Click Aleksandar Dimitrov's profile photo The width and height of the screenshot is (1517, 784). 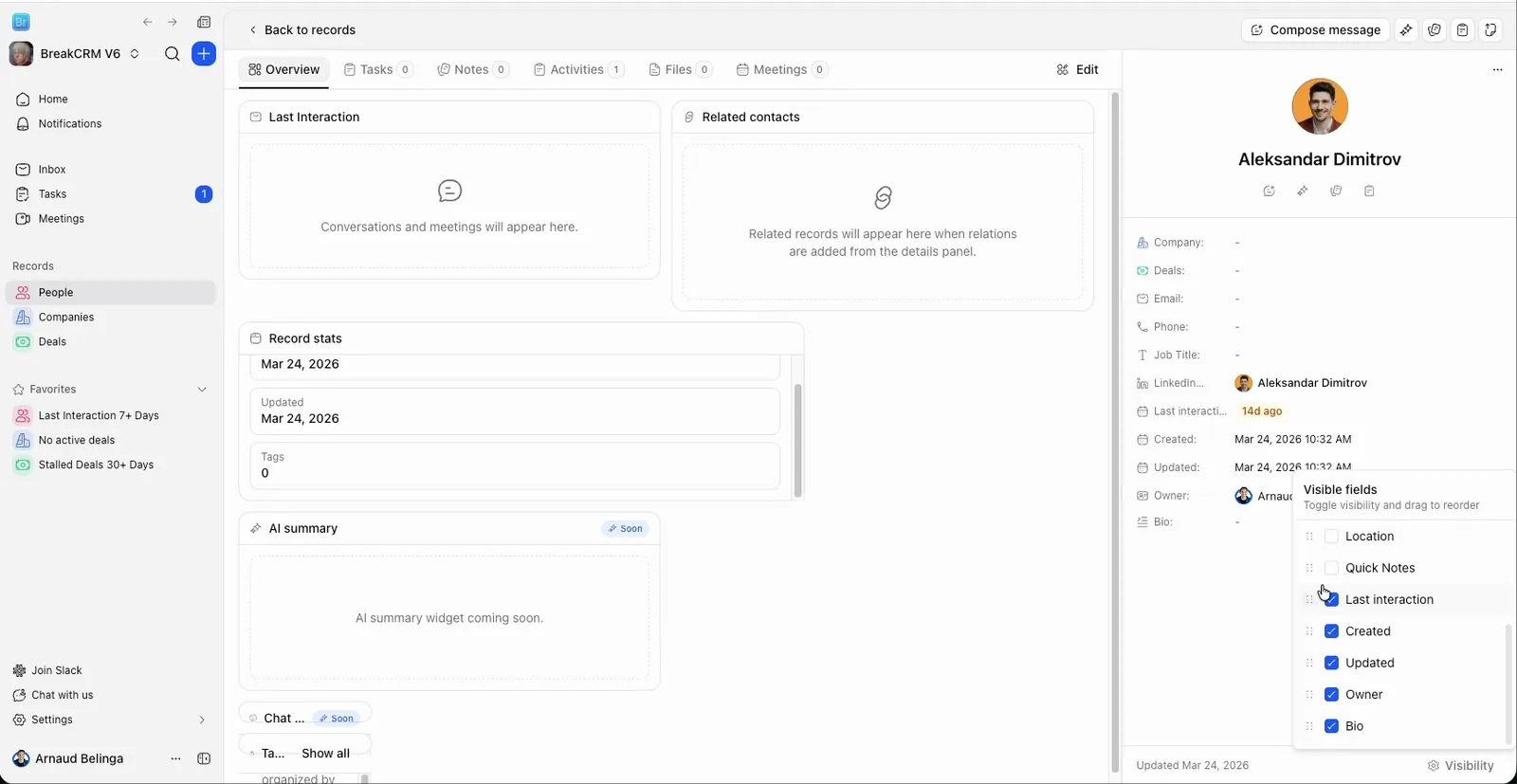tap(1320, 107)
